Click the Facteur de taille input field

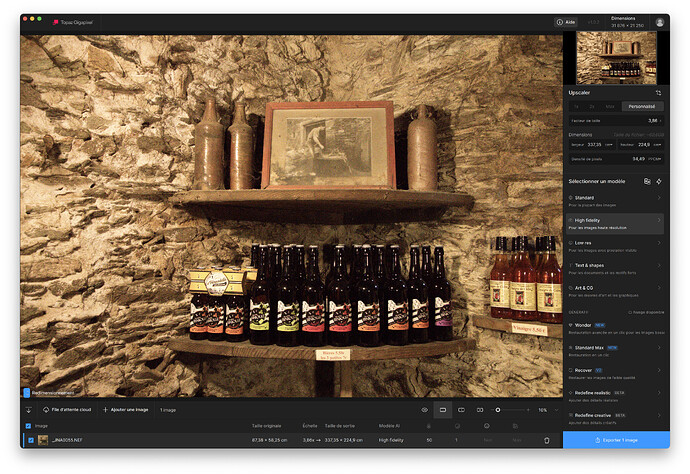point(649,120)
